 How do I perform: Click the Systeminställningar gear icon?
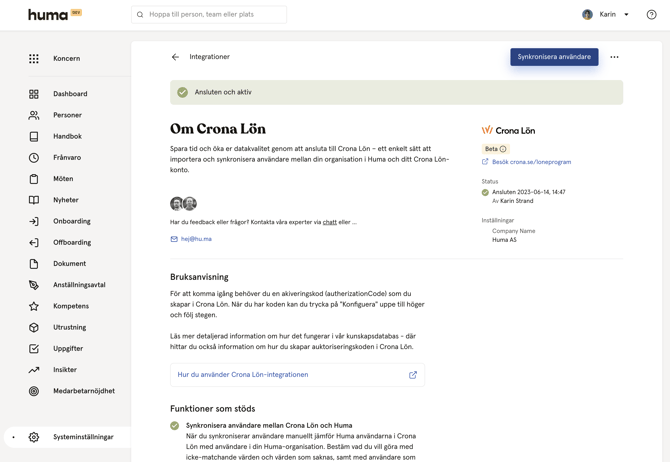tap(34, 437)
